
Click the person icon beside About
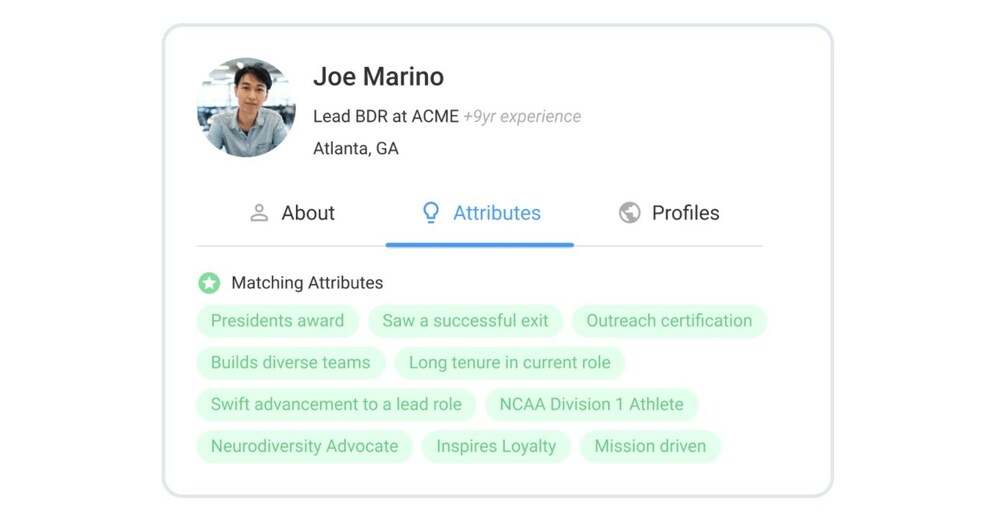coord(259,213)
